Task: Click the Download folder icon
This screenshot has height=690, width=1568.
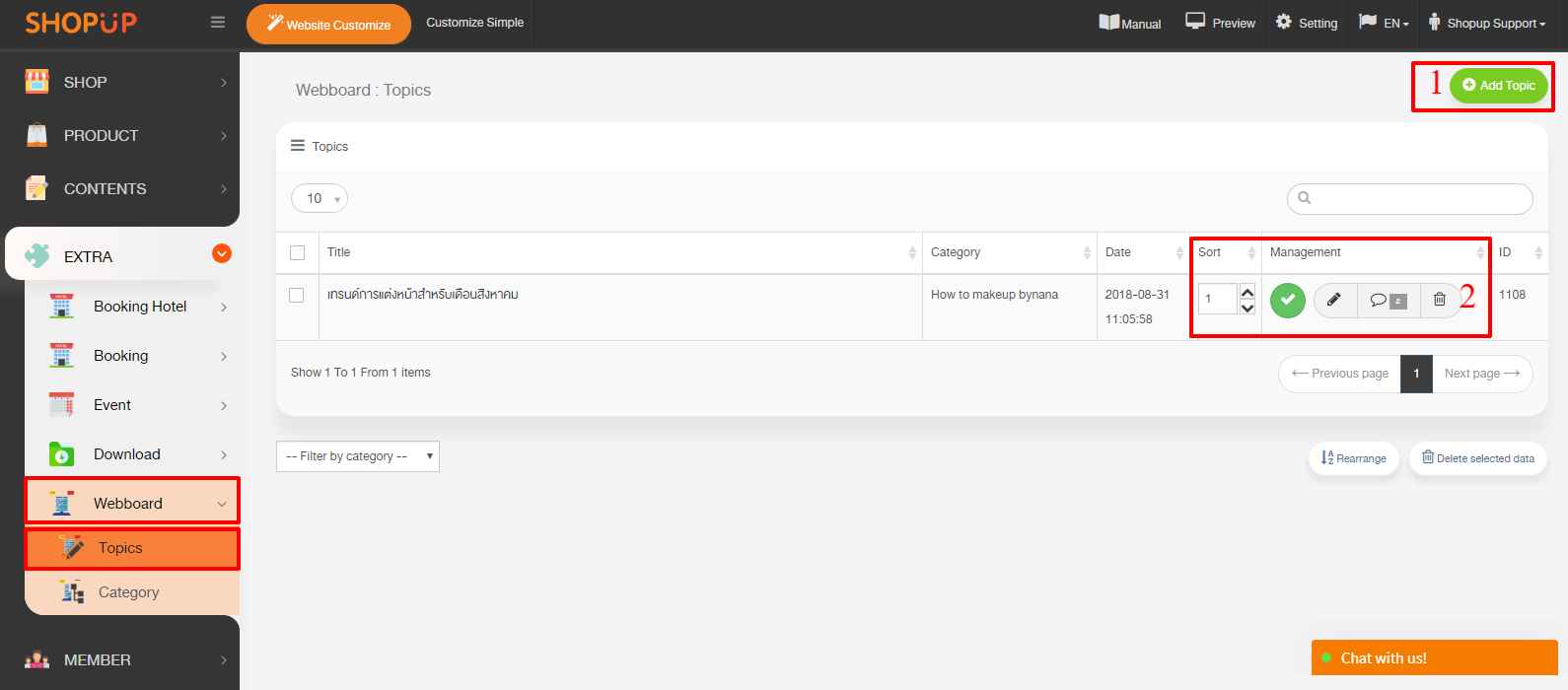Action: tap(61, 454)
